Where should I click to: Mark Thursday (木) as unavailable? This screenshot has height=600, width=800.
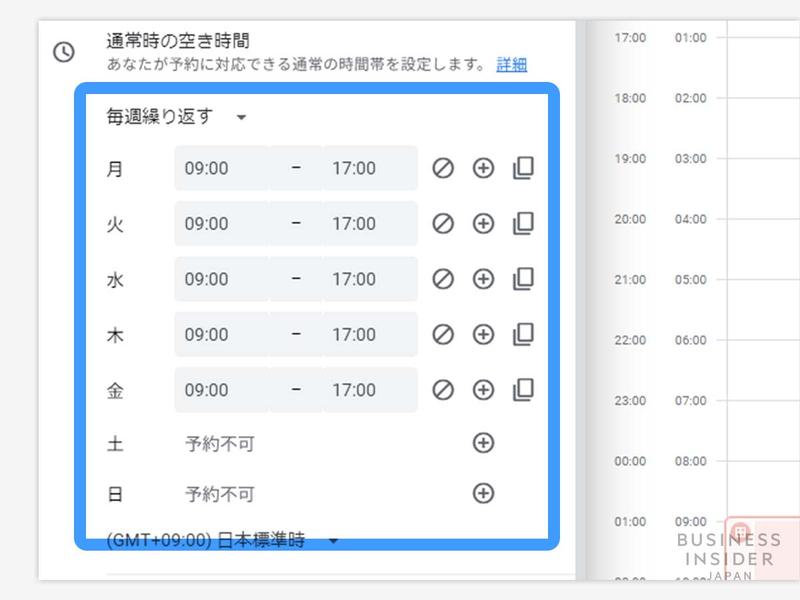pos(443,335)
